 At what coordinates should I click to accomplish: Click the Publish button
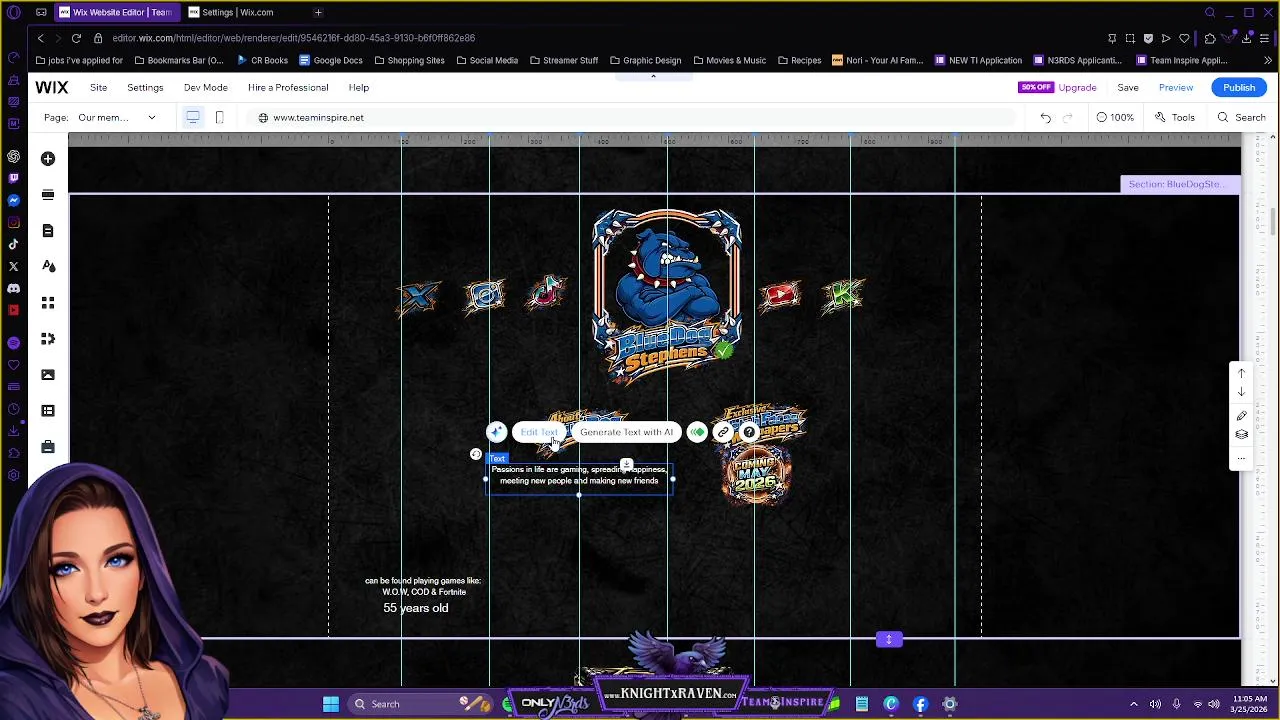point(1239,88)
